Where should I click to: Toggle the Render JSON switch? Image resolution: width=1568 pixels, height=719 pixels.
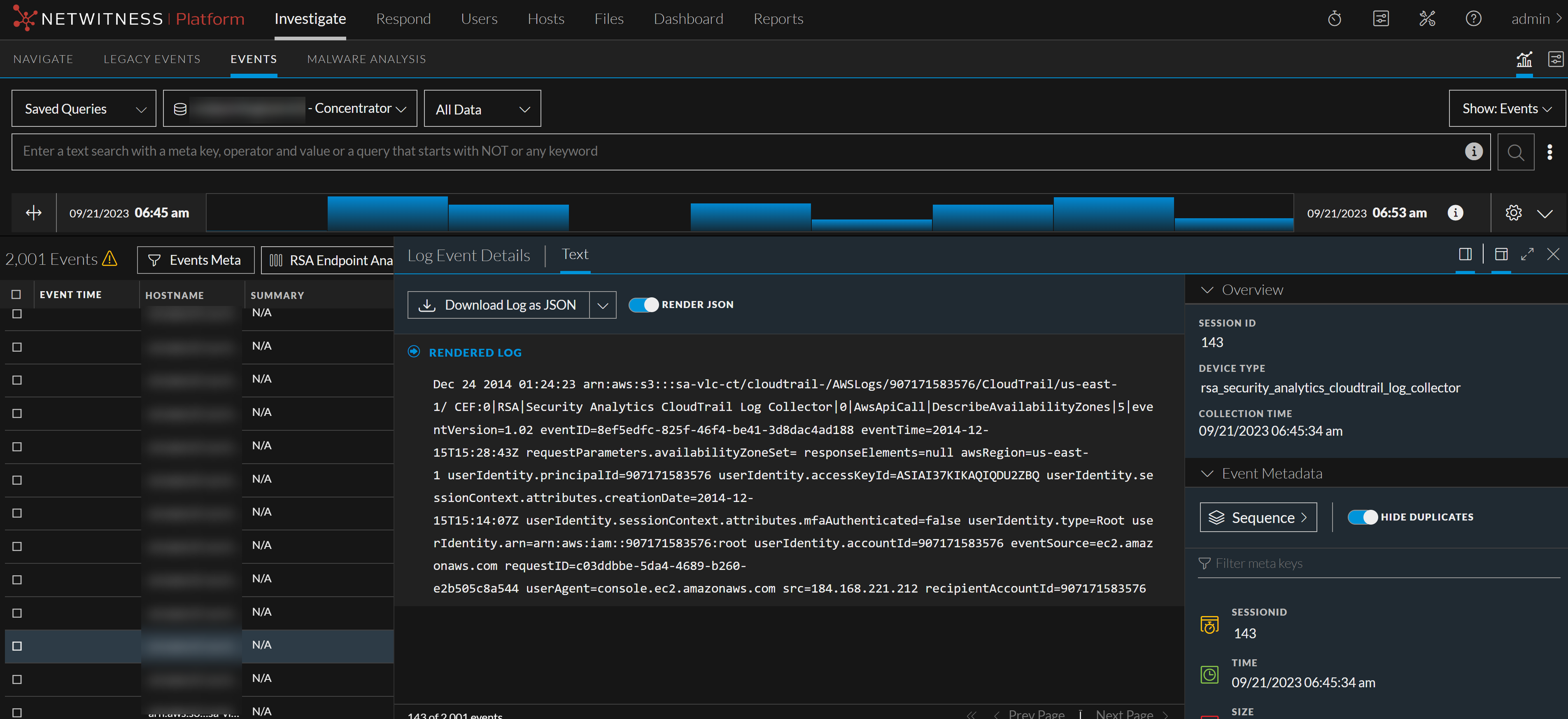tap(643, 304)
